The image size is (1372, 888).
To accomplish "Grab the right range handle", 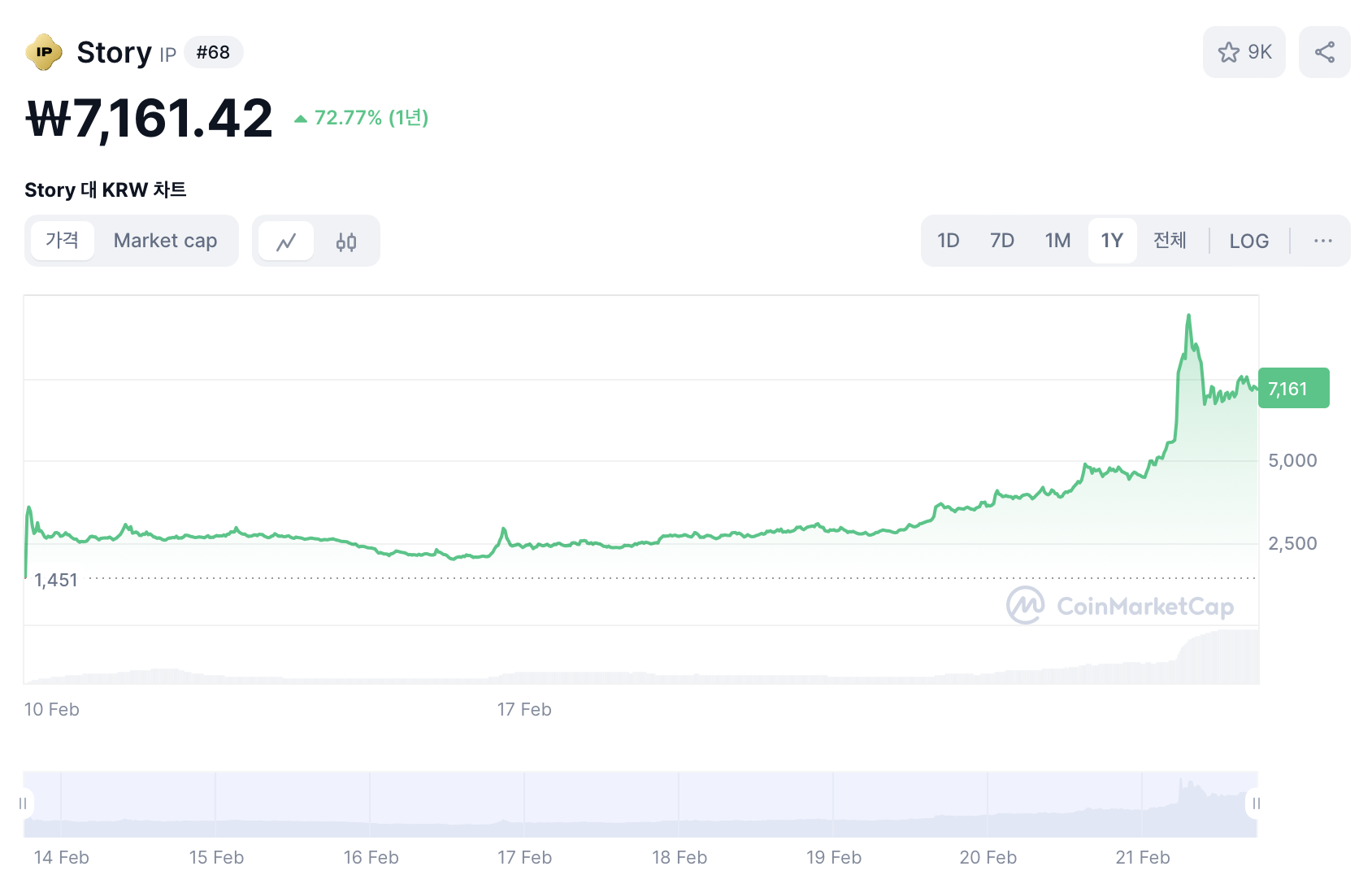I will 1256,803.
